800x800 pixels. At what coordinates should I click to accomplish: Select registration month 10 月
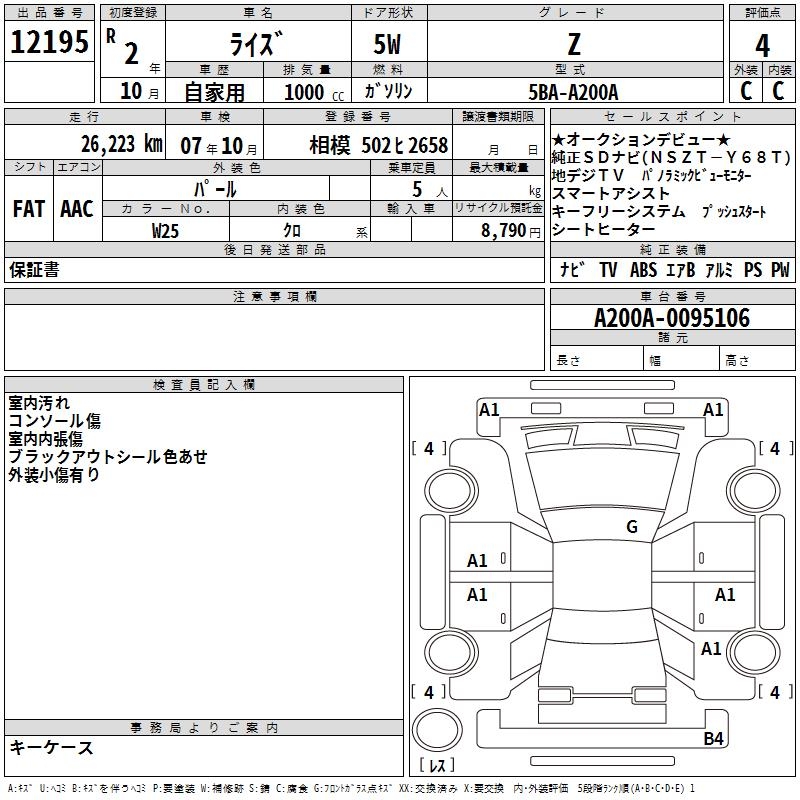140,91
